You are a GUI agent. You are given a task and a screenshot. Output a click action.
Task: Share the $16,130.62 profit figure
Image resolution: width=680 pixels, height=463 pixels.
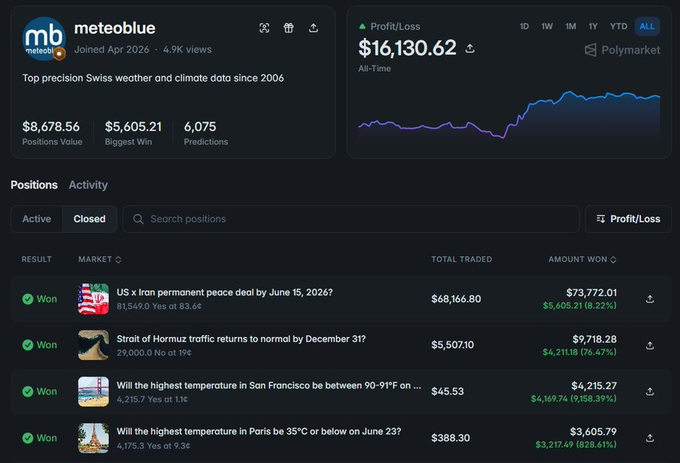click(x=470, y=49)
